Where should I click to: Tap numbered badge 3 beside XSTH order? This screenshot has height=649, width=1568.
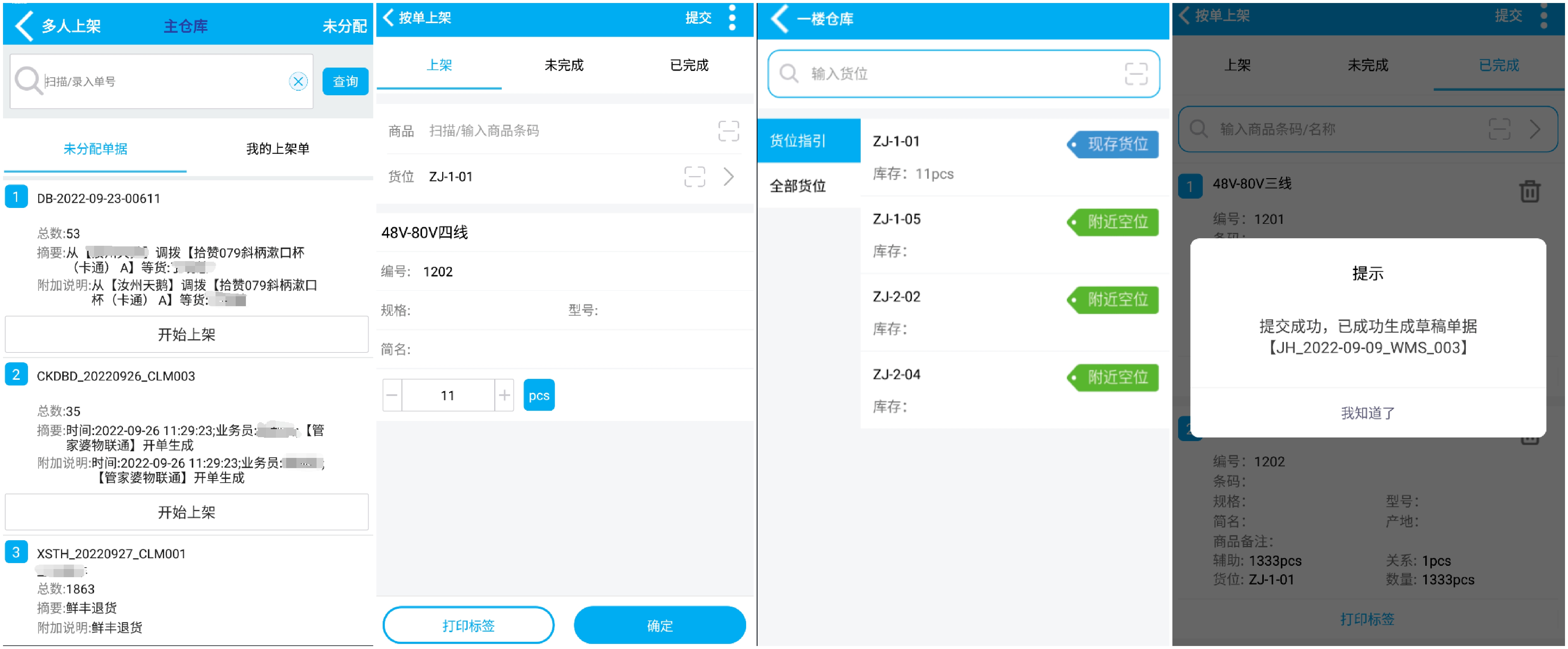click(17, 552)
